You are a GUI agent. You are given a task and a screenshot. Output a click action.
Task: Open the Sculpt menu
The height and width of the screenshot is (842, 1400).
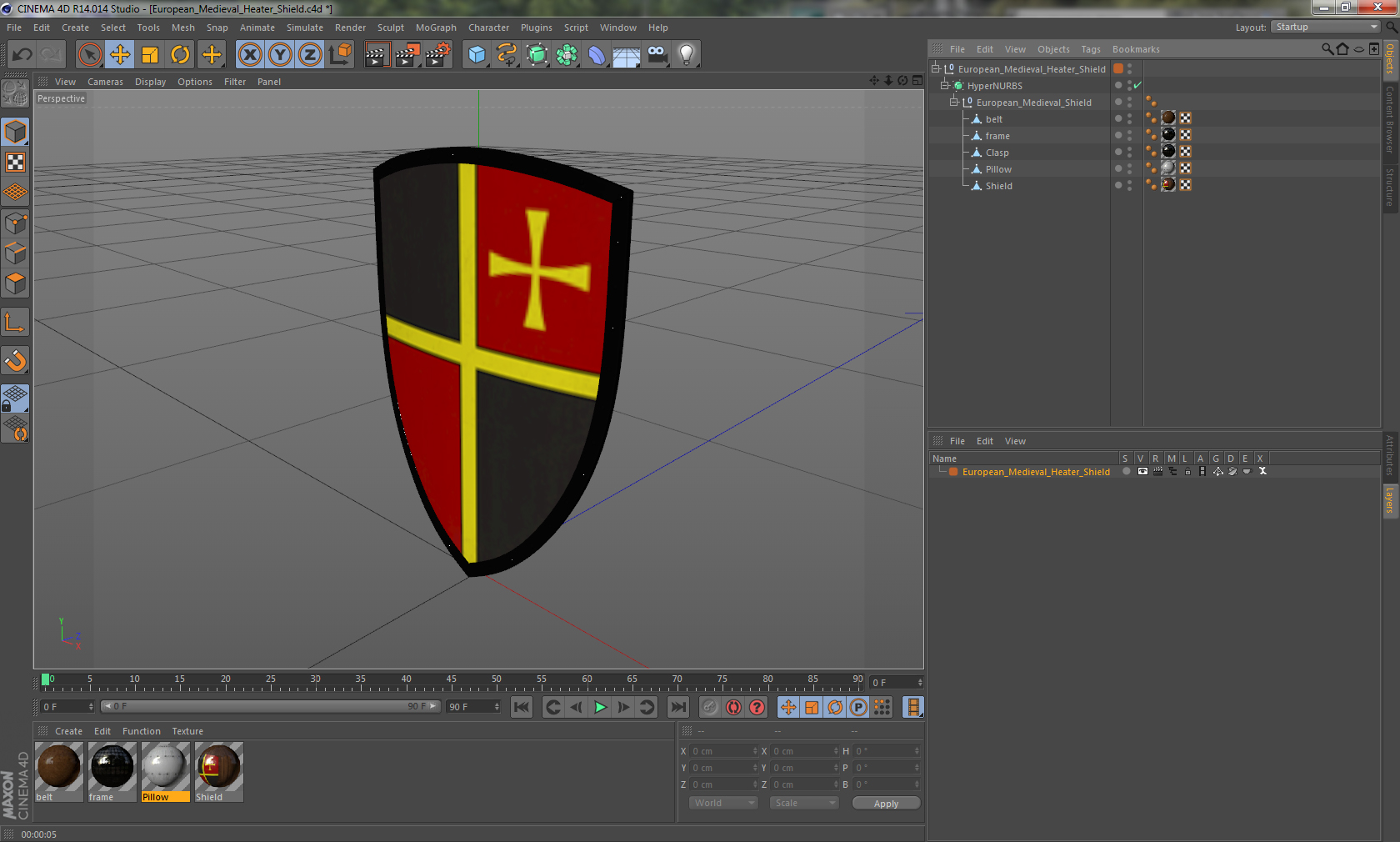pyautogui.click(x=391, y=28)
